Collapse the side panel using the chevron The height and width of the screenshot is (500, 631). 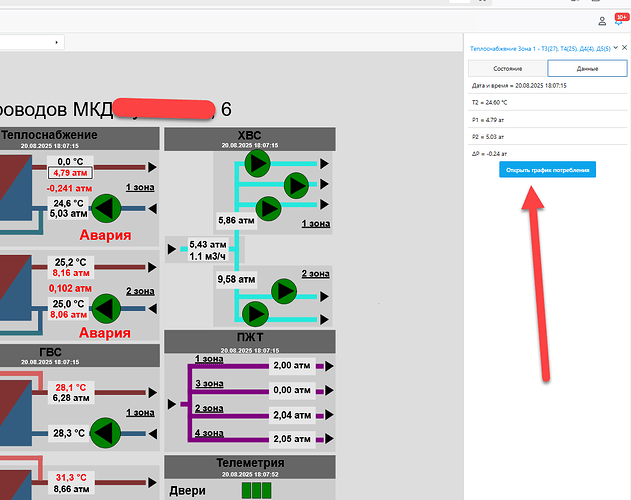615,47
